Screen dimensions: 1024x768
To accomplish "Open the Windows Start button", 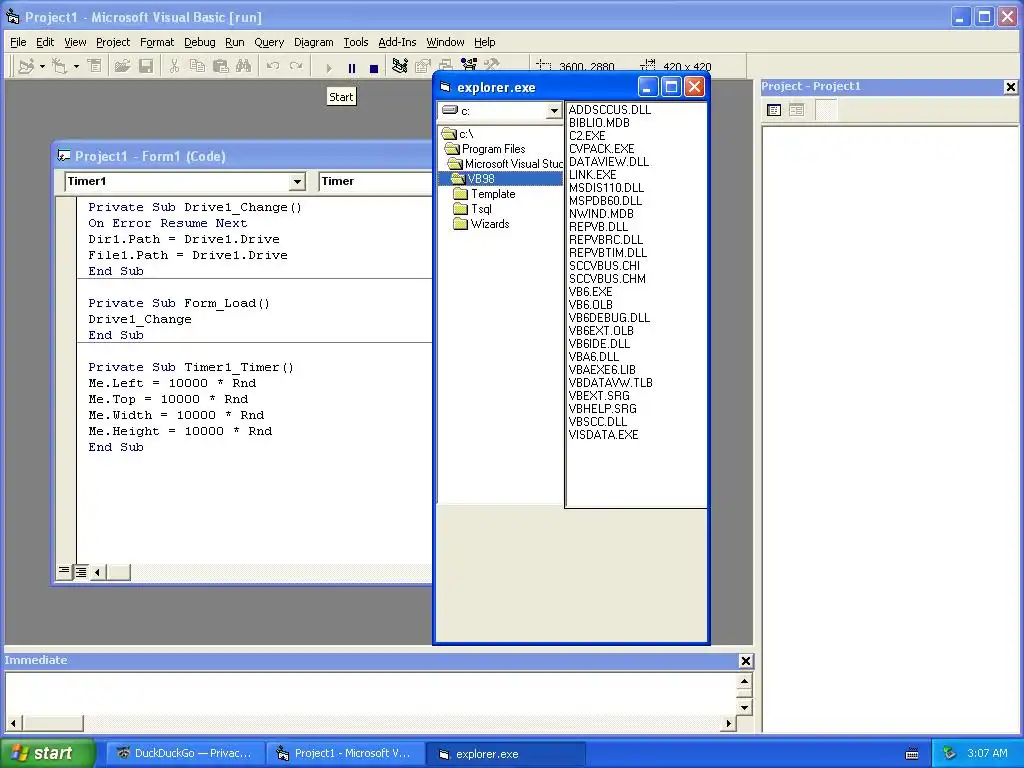I will click(48, 753).
